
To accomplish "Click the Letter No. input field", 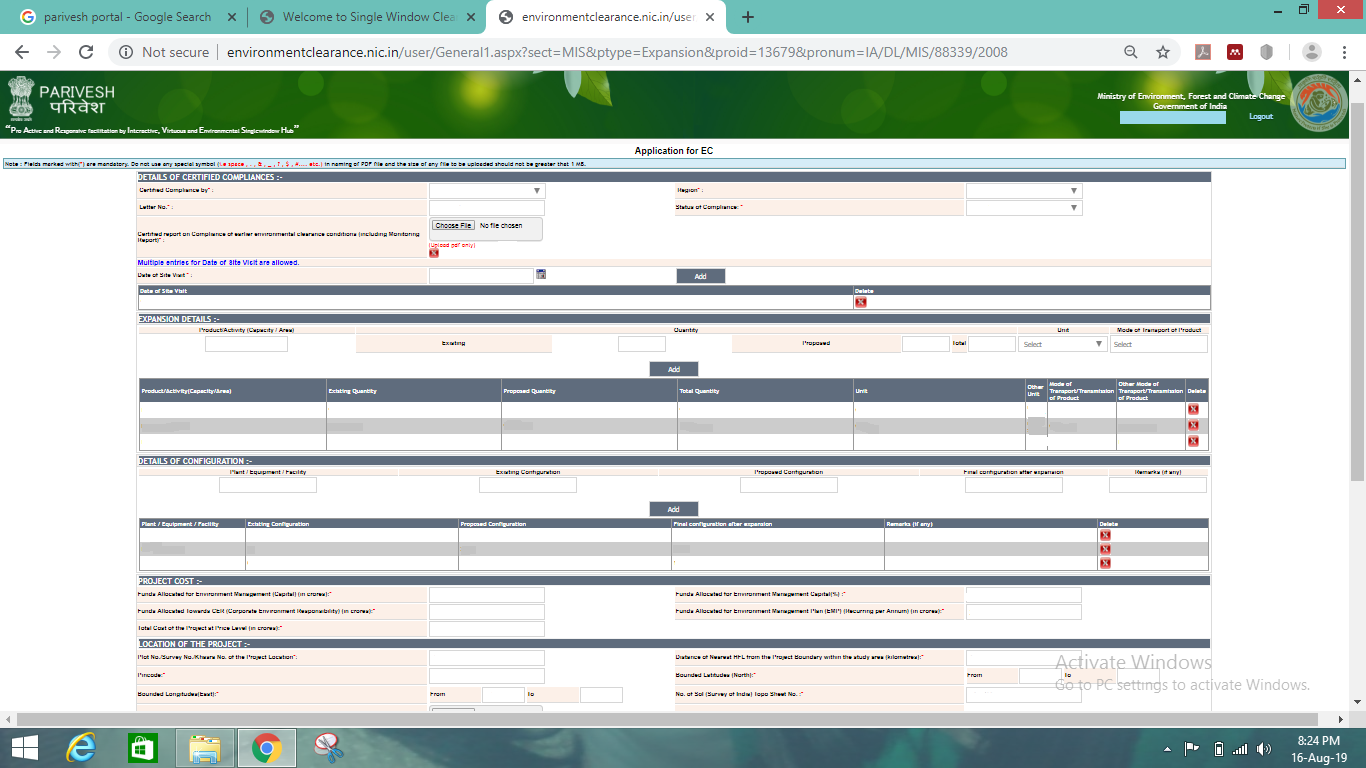I will coord(487,208).
